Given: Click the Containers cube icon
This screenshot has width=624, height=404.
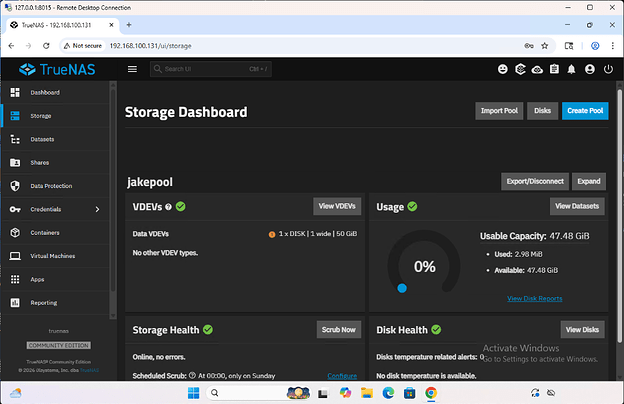Looking at the screenshot, I should pos(15,232).
